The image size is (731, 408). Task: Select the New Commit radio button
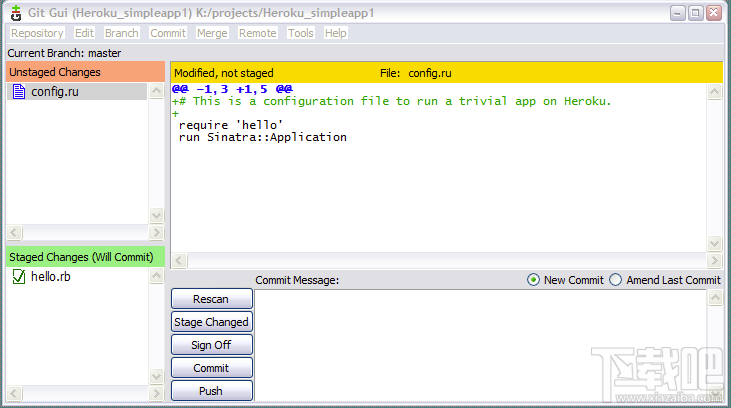pos(533,280)
